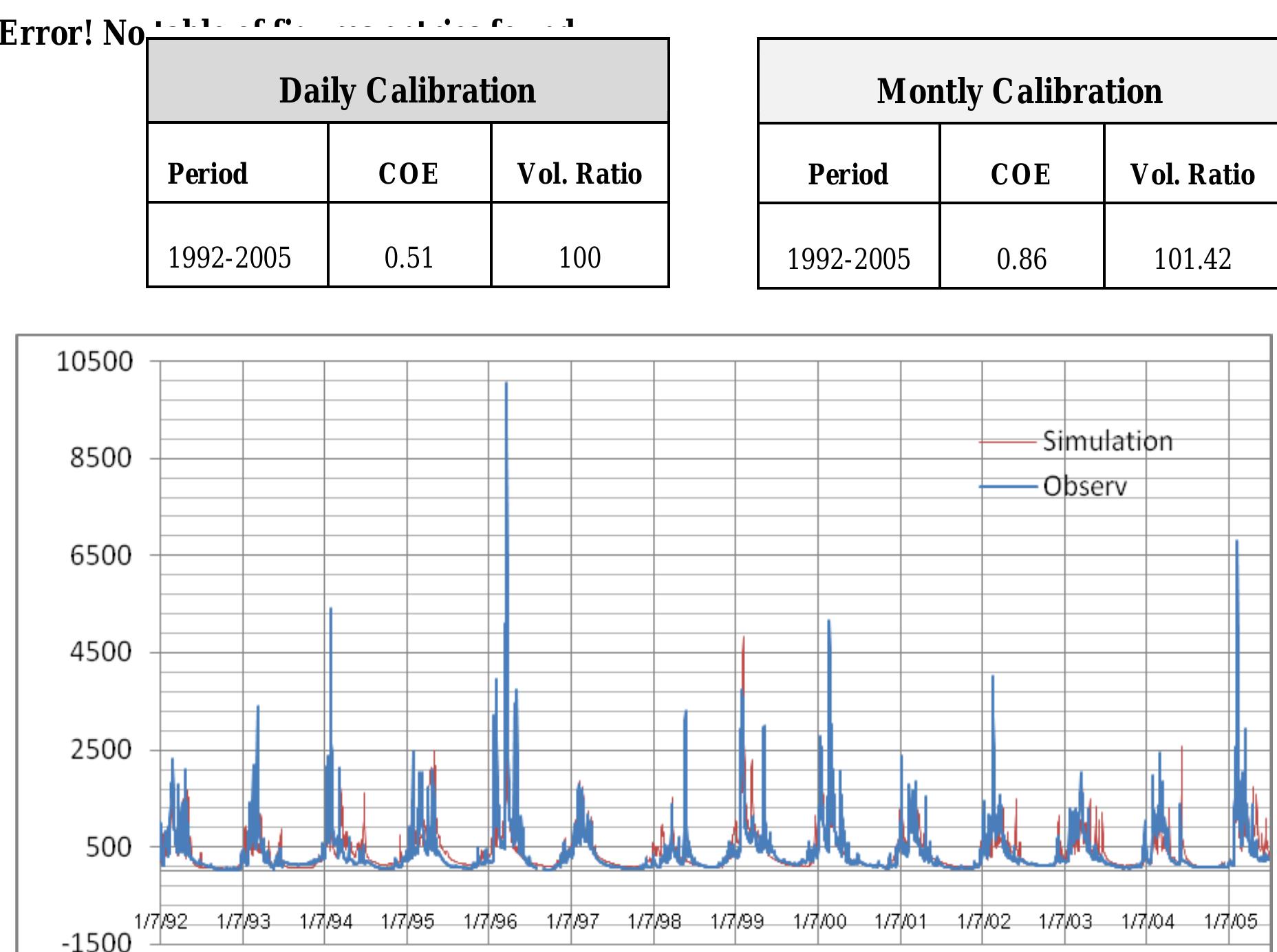Click the 101.42 Vol. Ratio cell
Image resolution: width=1277 pixels, height=952 pixels.
[x=1192, y=259]
